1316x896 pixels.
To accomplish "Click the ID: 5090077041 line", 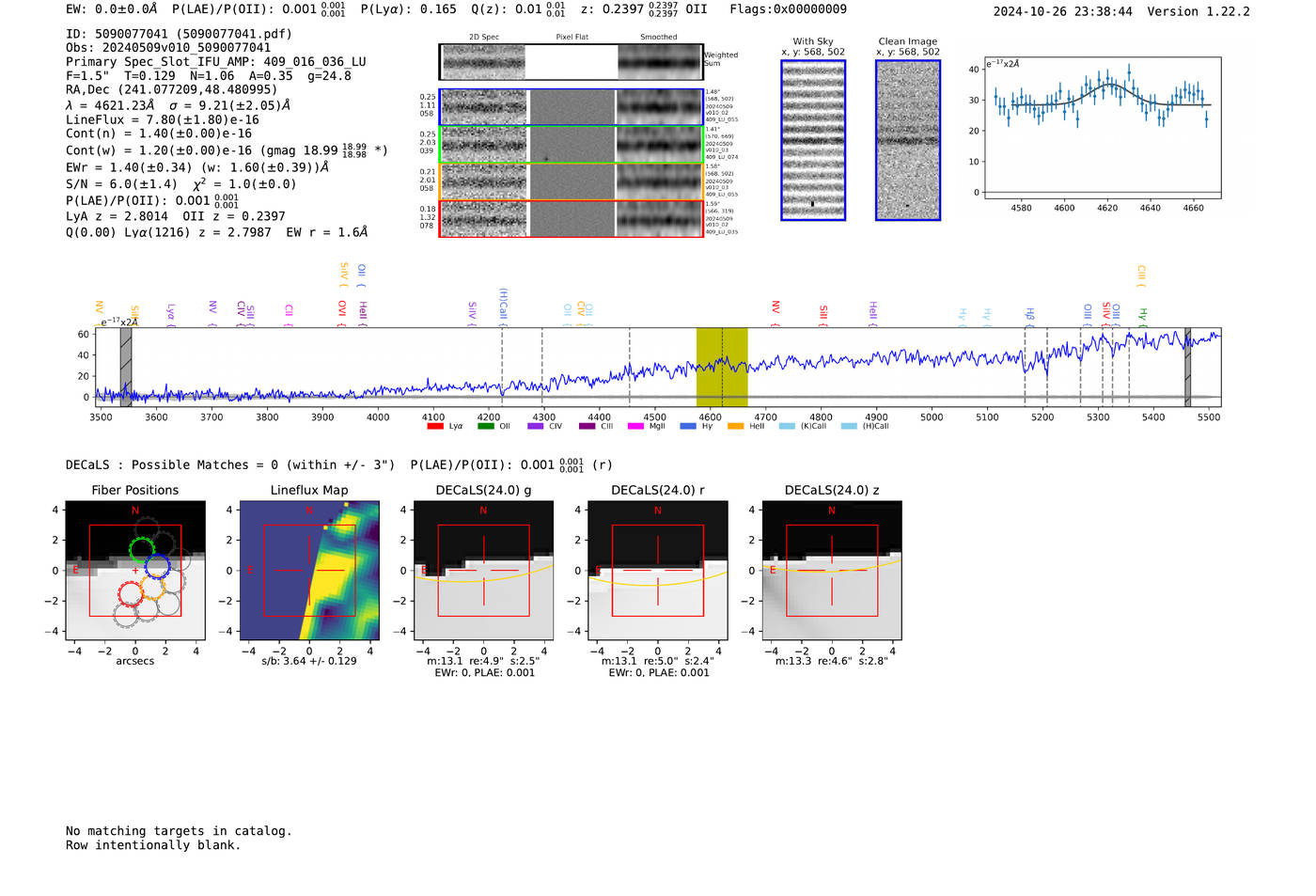I will point(179,34).
